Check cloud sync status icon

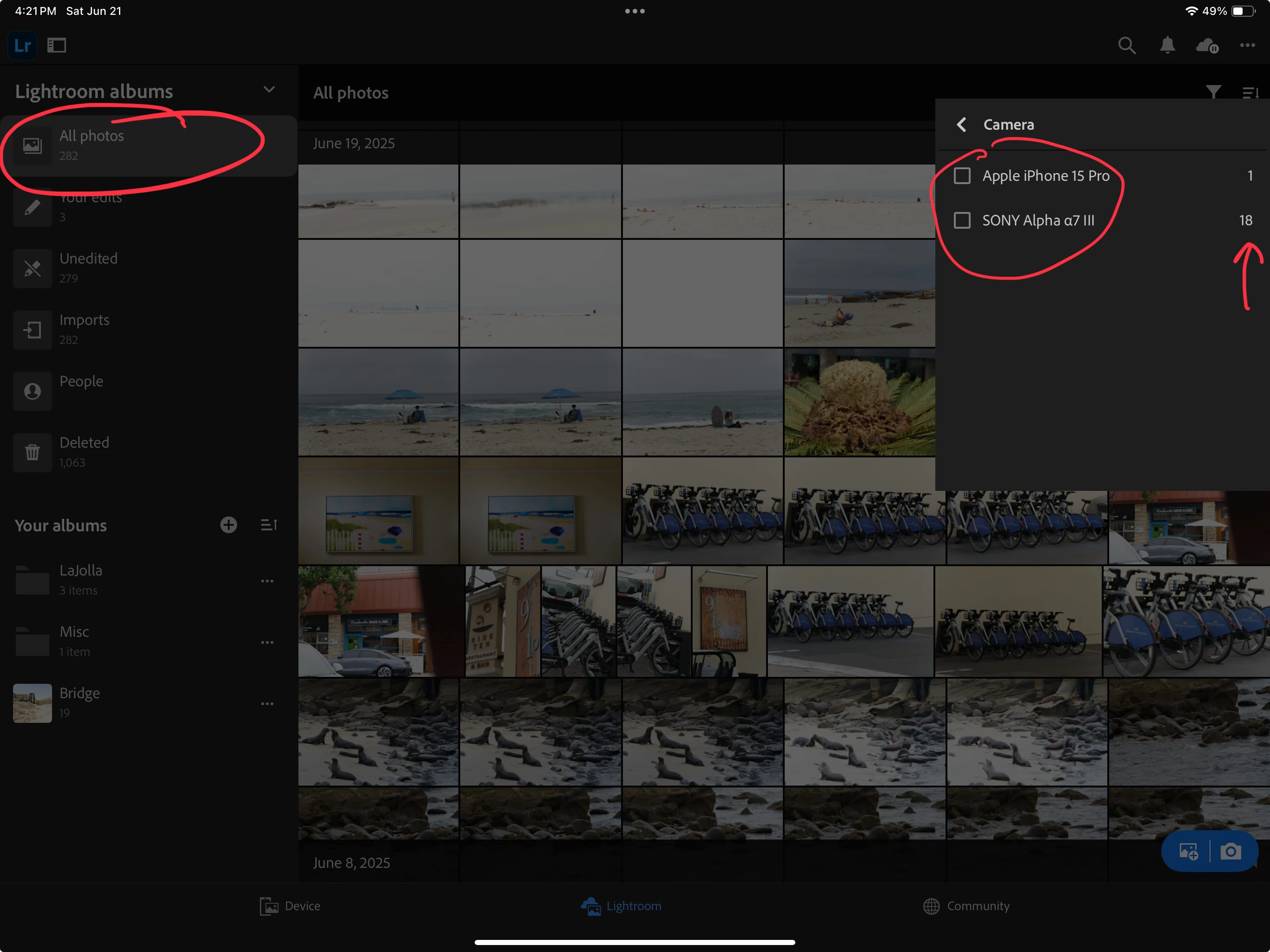click(1207, 46)
